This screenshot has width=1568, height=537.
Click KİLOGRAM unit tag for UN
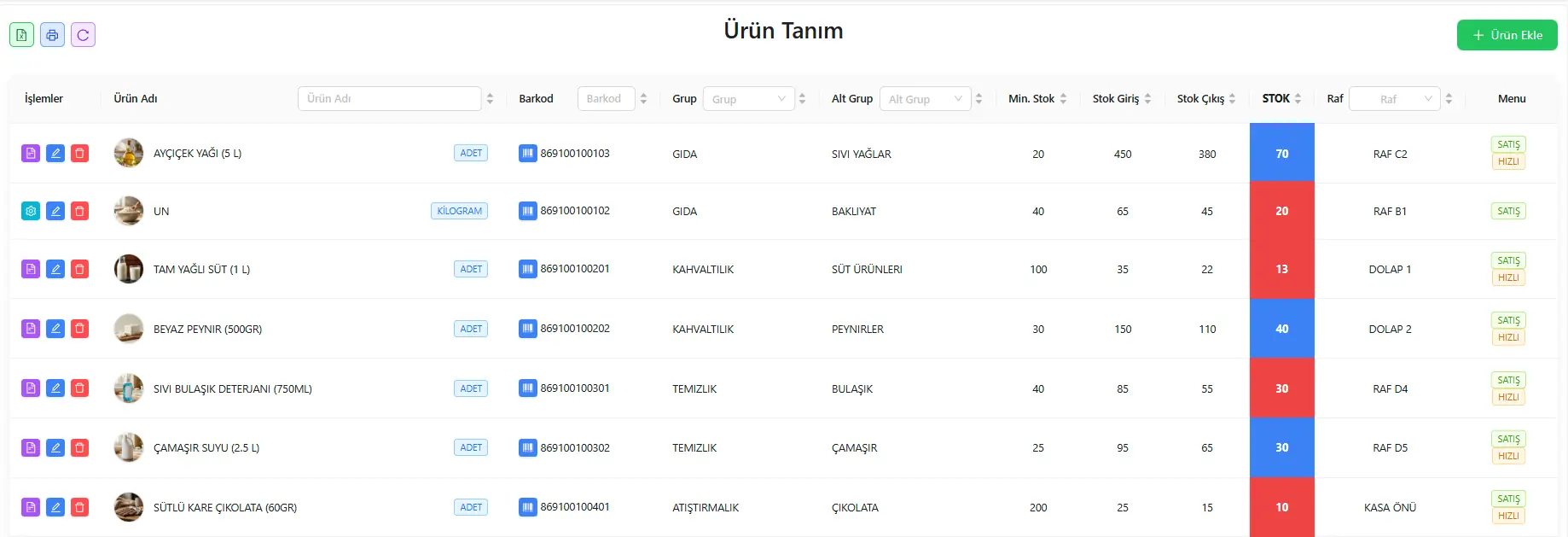(459, 211)
